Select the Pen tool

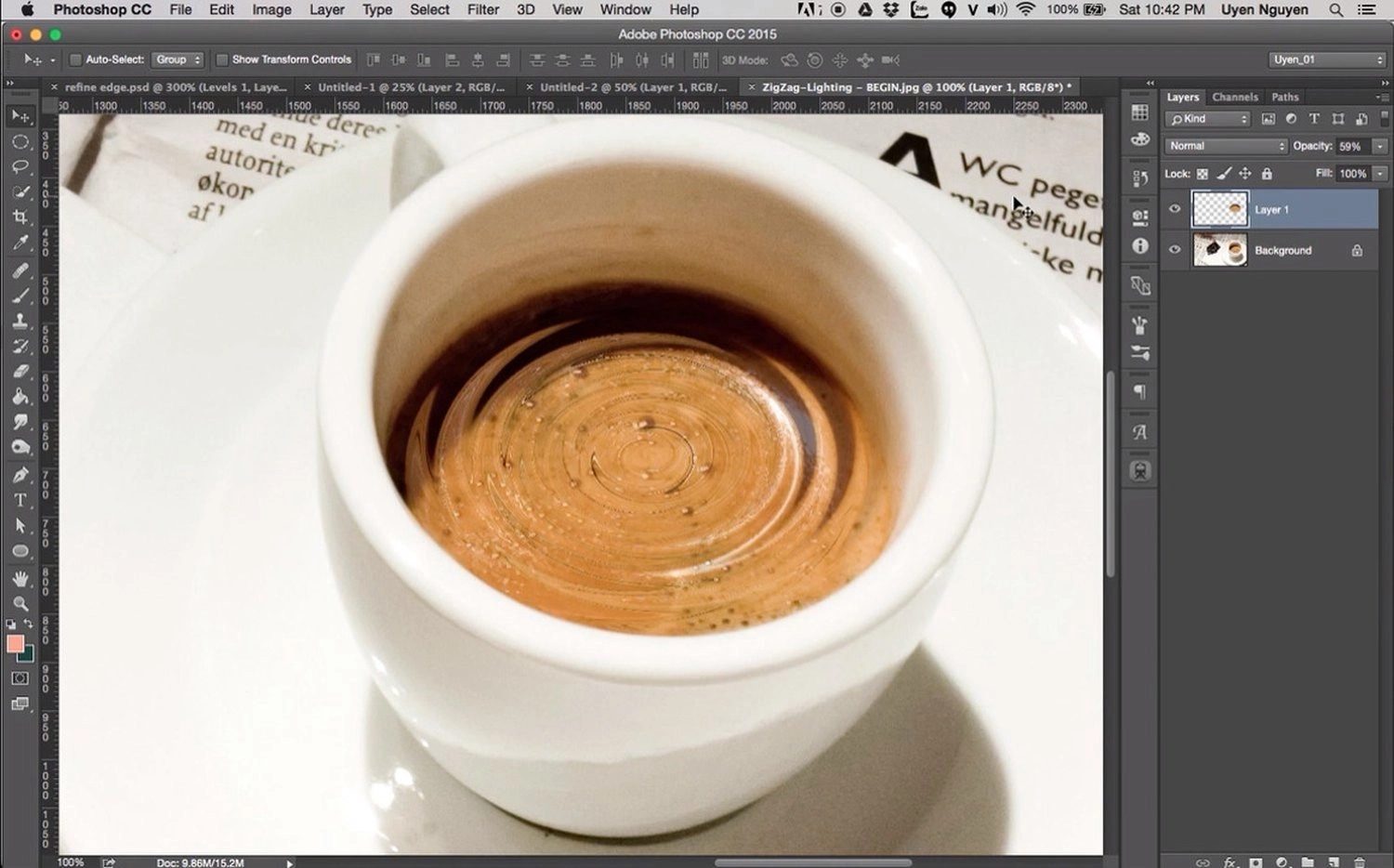pos(20,475)
